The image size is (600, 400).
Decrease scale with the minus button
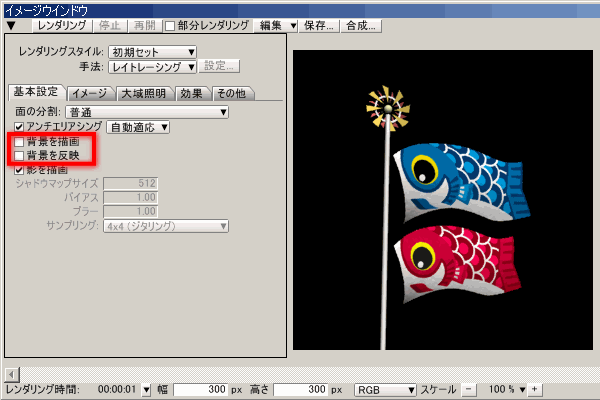468,390
